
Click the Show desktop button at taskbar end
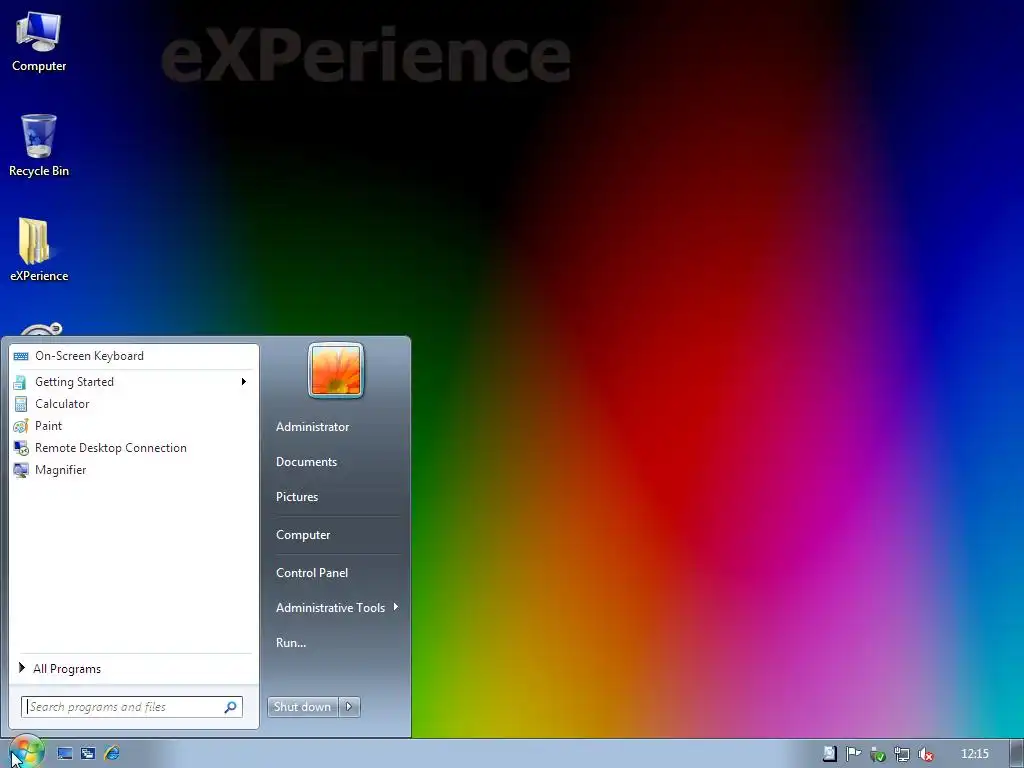tap(1016, 754)
